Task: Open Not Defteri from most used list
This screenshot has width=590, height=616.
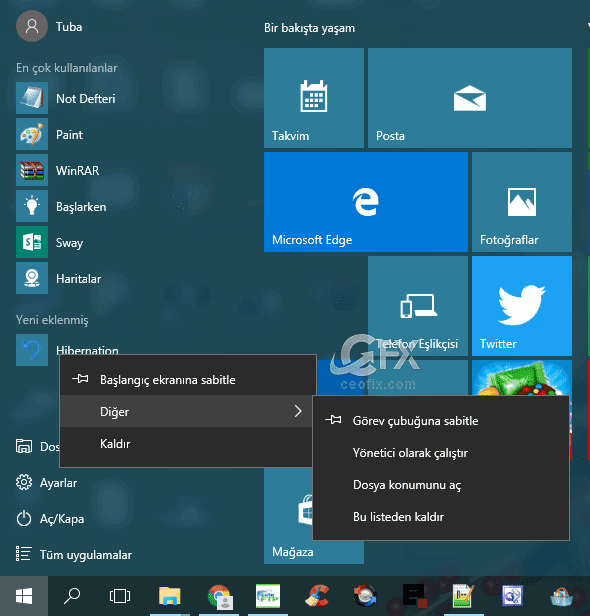Action: (x=66, y=98)
